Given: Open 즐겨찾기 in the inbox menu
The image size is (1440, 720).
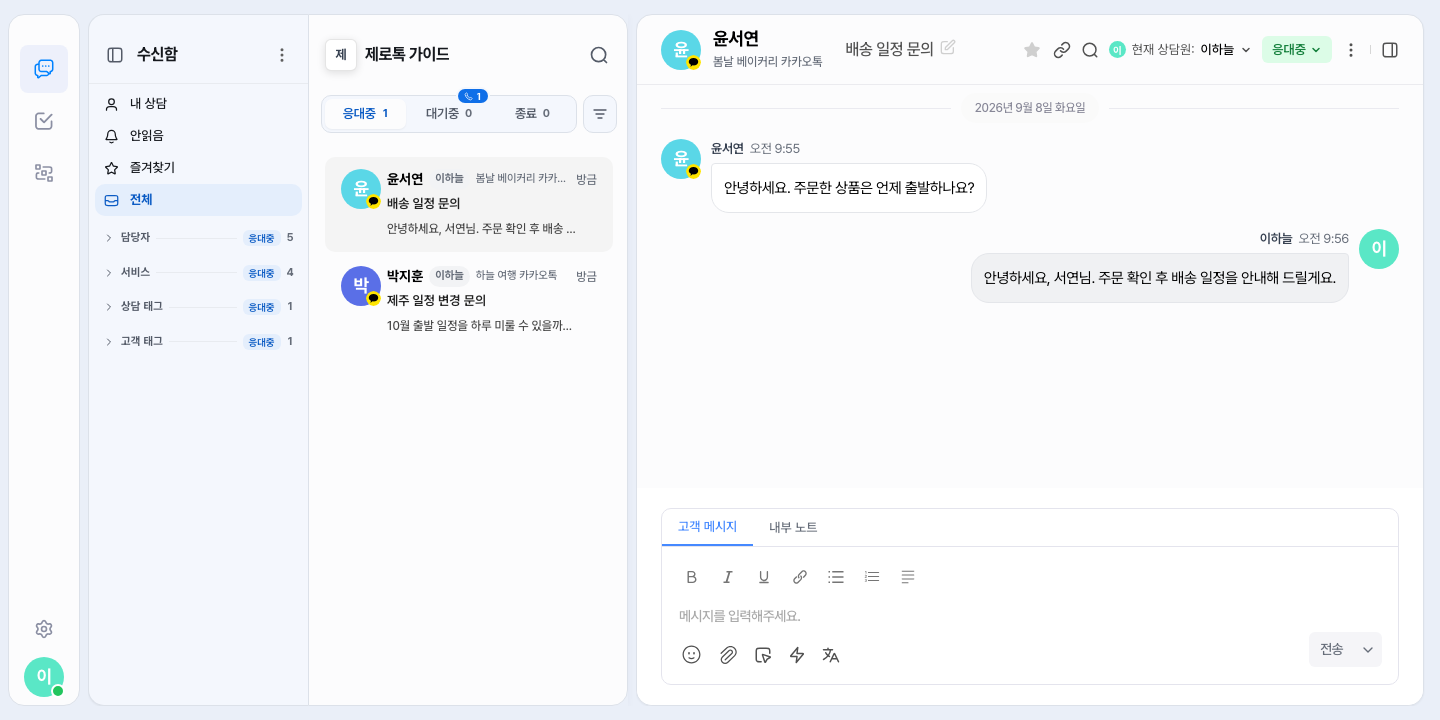Looking at the screenshot, I should coord(199,168).
